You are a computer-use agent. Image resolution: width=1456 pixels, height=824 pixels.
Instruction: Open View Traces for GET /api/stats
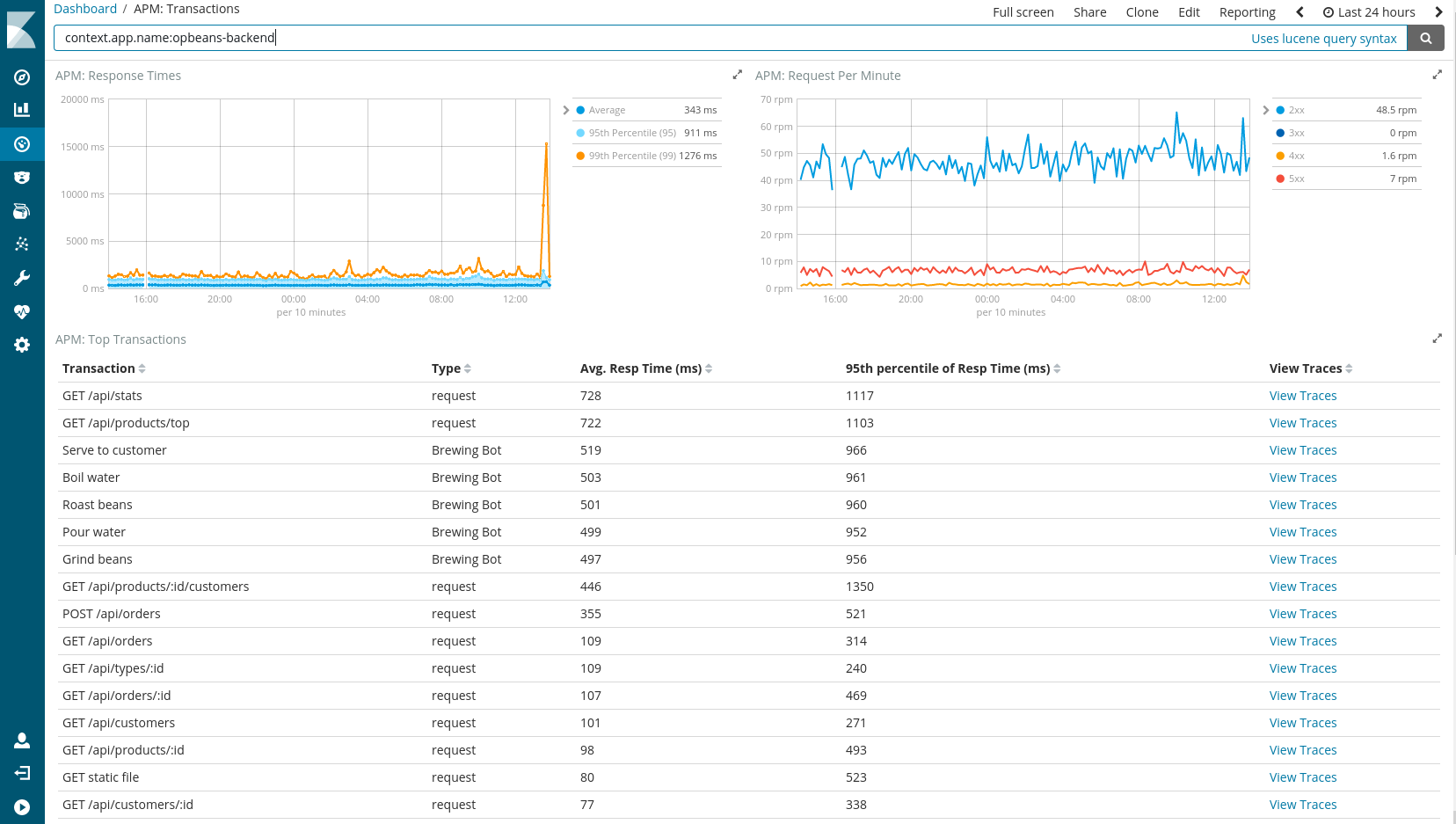(1302, 395)
